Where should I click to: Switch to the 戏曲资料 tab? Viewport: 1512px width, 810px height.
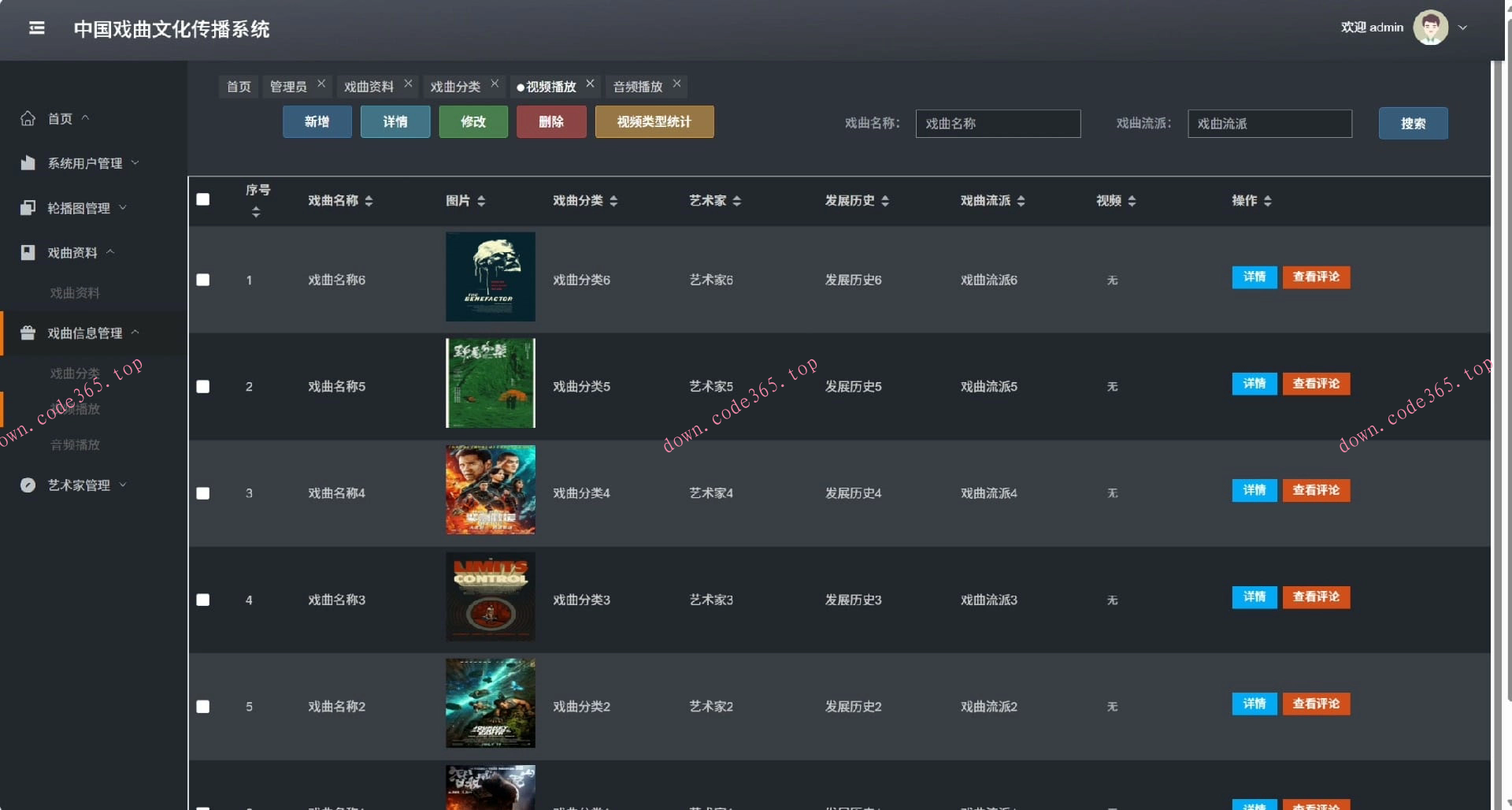(369, 87)
